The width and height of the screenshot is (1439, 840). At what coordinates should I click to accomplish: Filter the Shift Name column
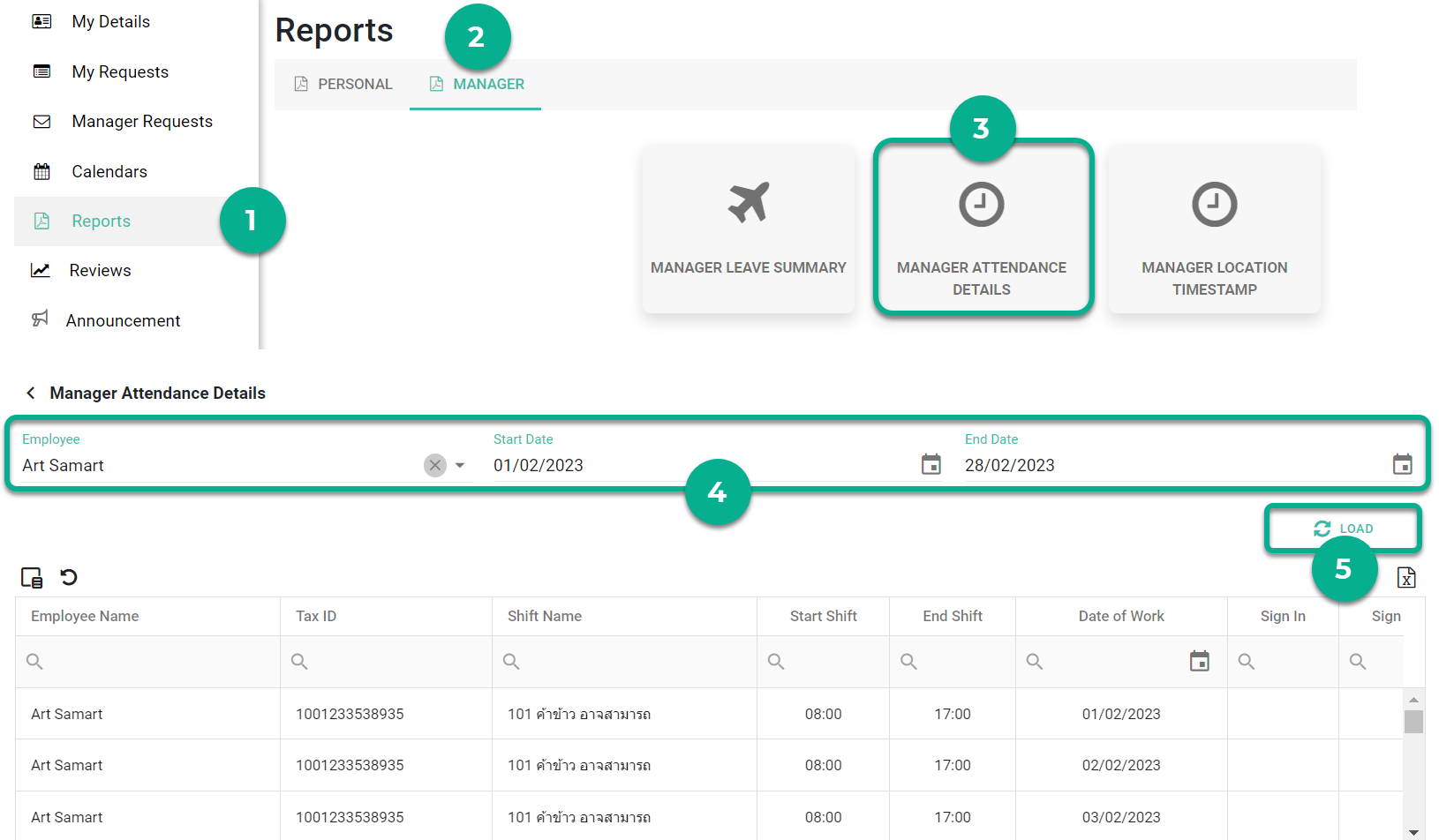(625, 662)
